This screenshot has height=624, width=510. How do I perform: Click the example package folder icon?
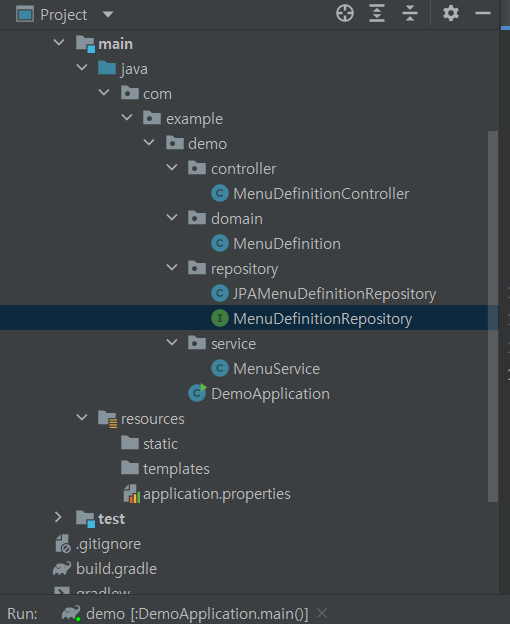[x=152, y=118]
